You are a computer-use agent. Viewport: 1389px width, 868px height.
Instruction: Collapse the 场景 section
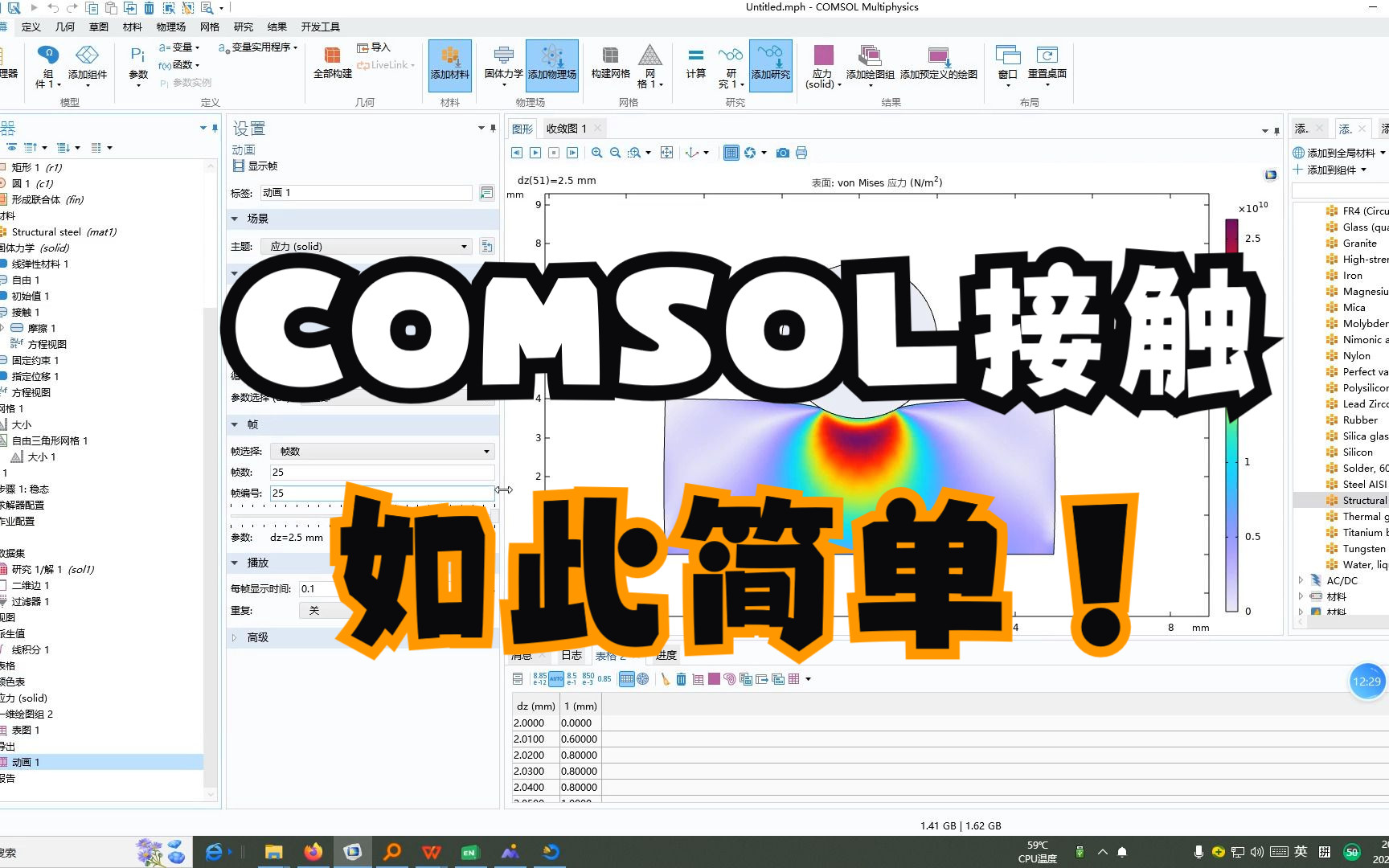click(x=235, y=219)
